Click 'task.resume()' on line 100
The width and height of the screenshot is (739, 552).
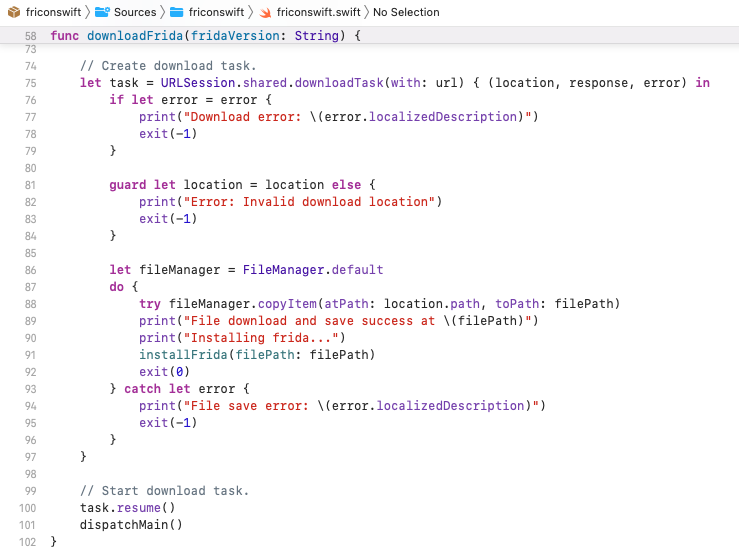128,508
